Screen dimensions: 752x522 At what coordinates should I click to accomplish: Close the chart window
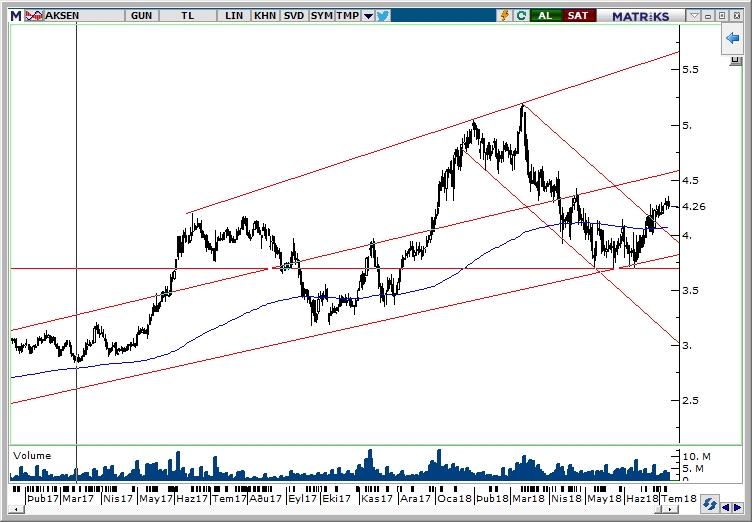737,16
